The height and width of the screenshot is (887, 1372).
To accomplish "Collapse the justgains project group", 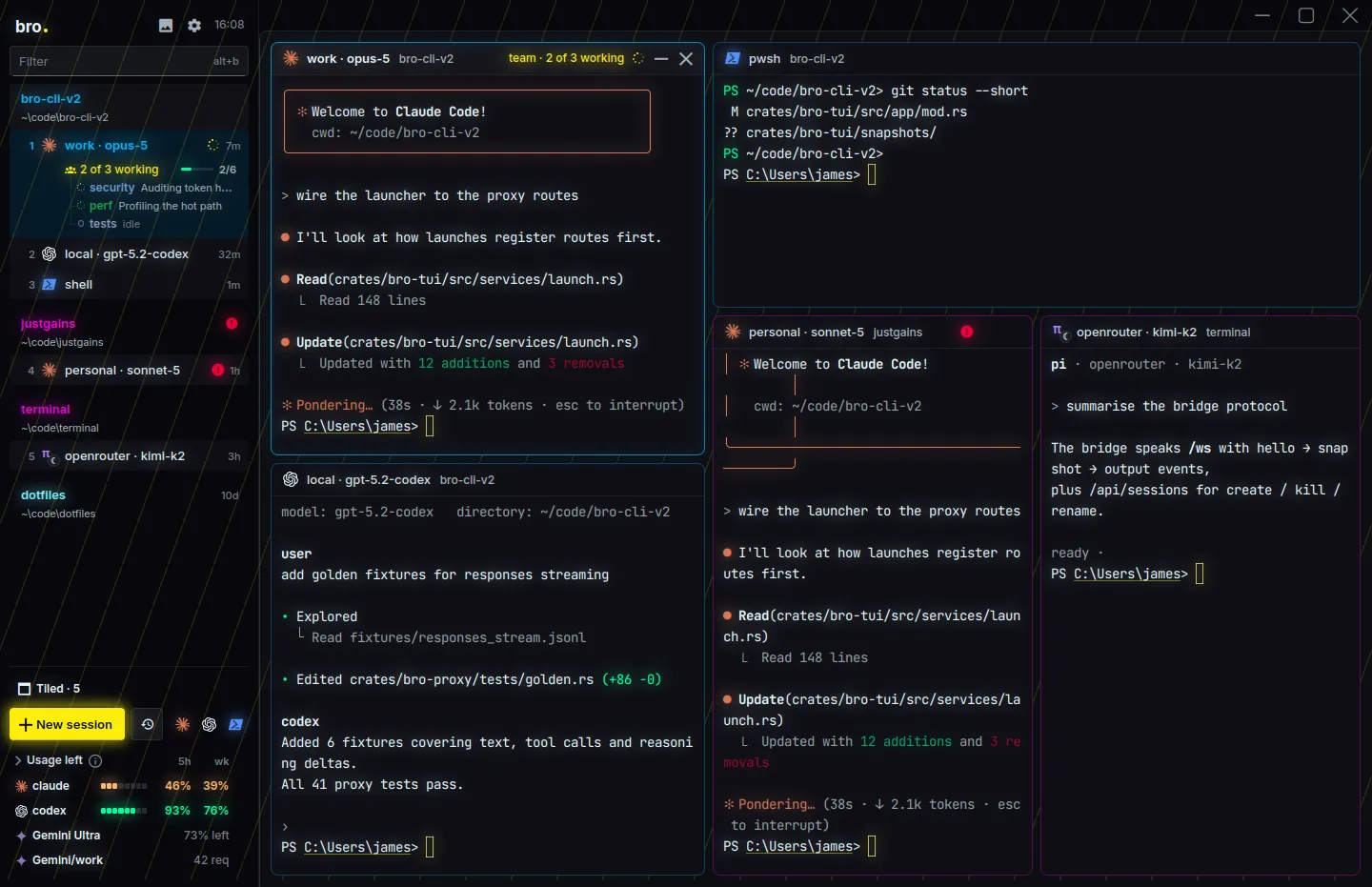I will (x=48, y=324).
